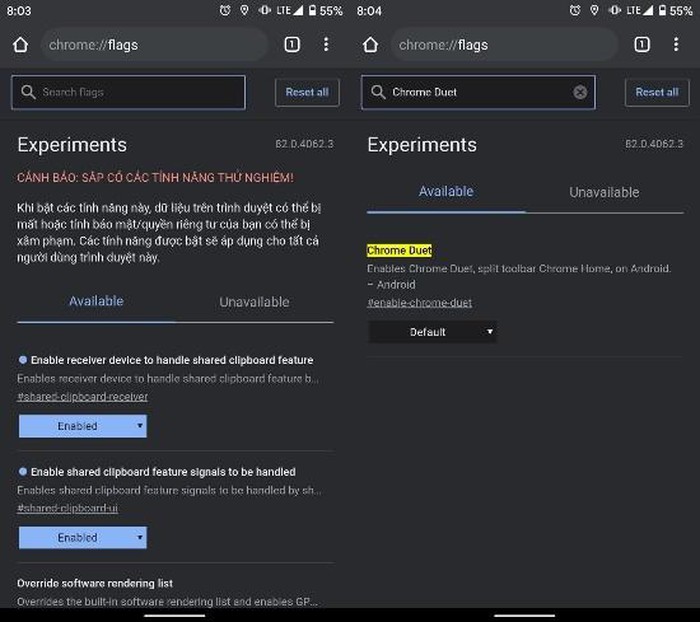
Task: Tap the home icon in left screenshot
Action: click(21, 45)
